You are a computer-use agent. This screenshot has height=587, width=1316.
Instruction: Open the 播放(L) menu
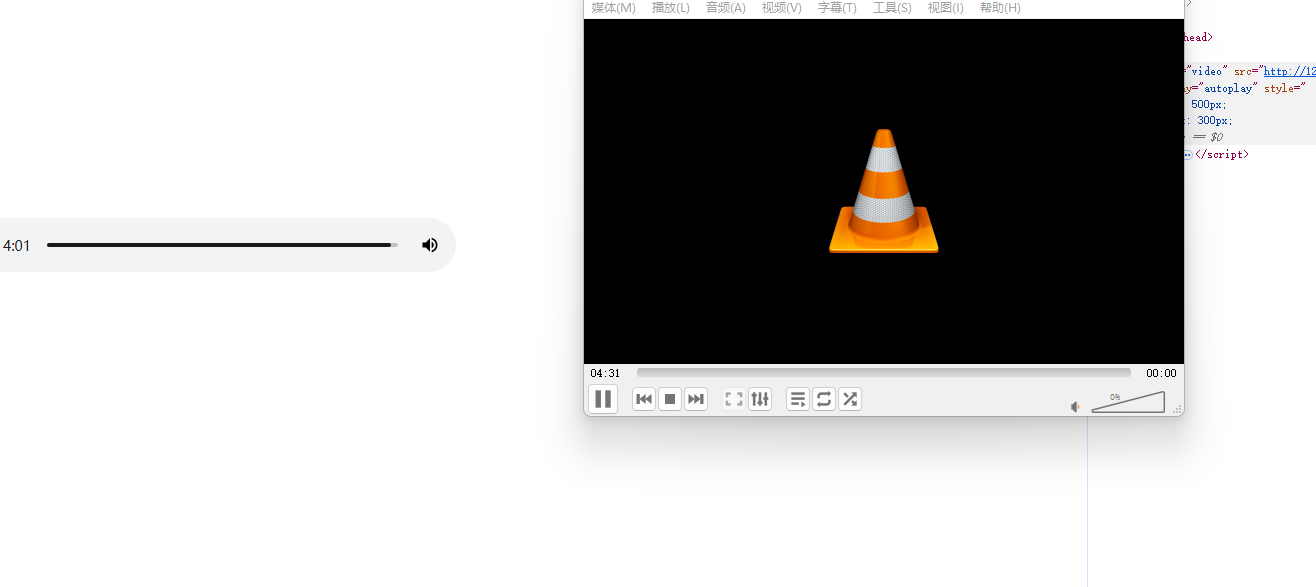click(x=670, y=8)
